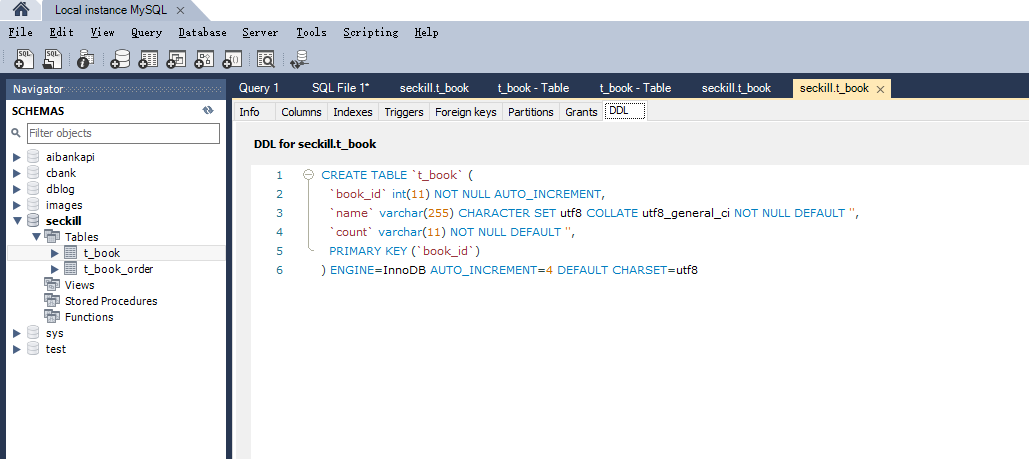Screen dimensions: 1029x459
Task: Collapse the seckill schema
Action: click(17, 221)
